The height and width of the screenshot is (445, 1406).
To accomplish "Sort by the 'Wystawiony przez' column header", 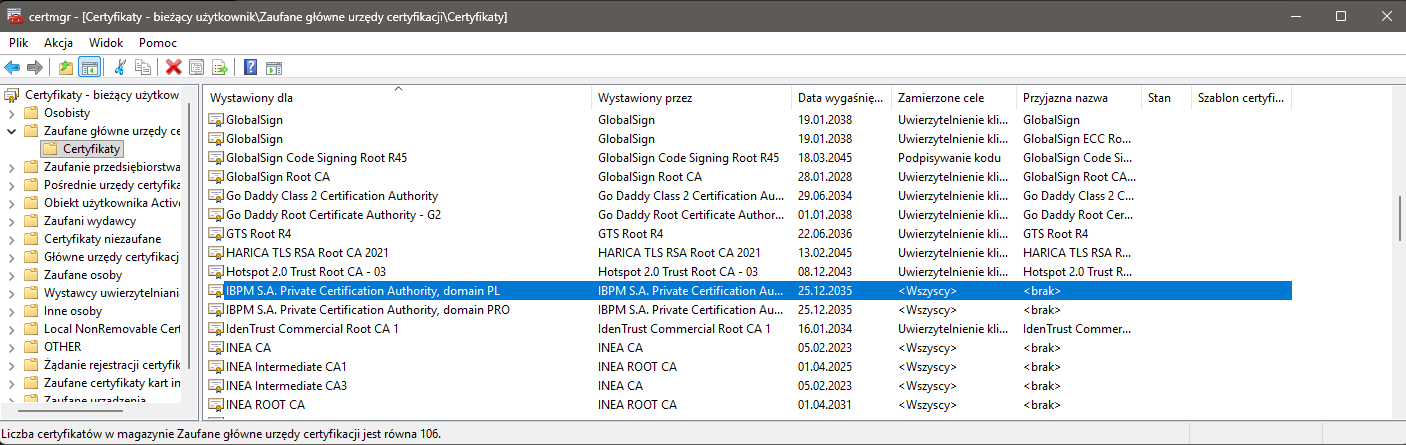I will tap(692, 98).
